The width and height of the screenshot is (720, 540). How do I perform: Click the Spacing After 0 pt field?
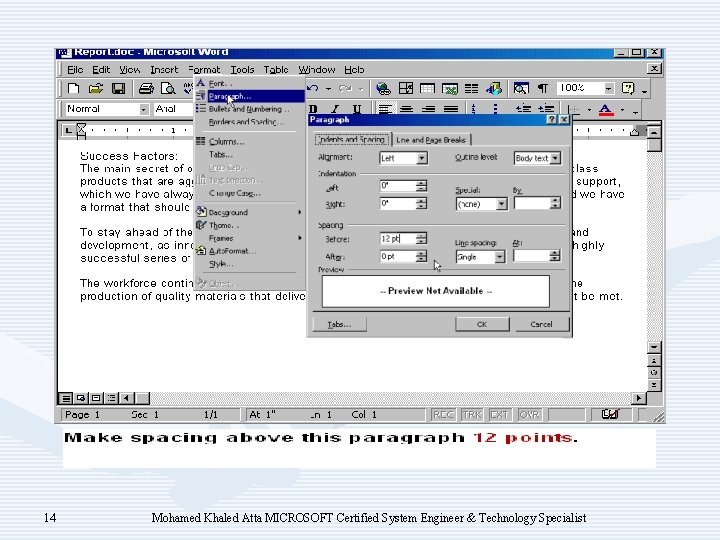[x=398, y=256]
